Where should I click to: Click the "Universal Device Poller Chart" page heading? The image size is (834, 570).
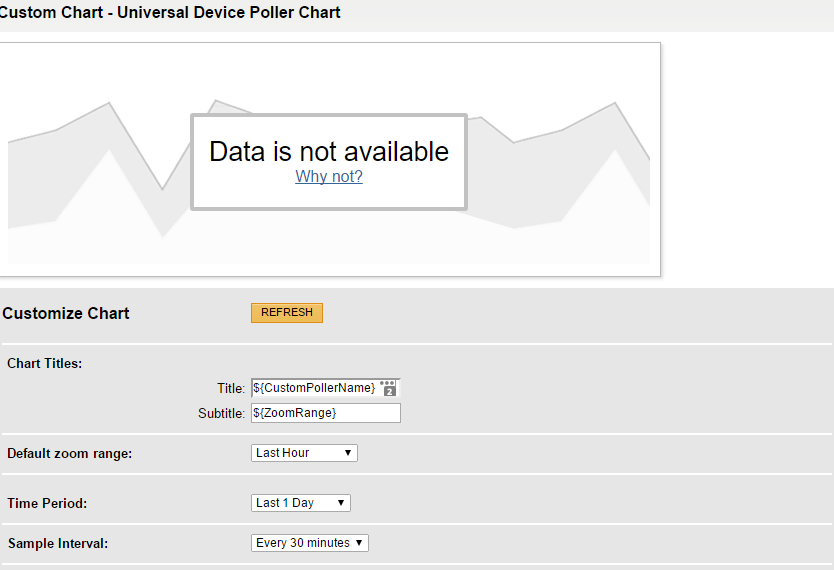coord(229,12)
